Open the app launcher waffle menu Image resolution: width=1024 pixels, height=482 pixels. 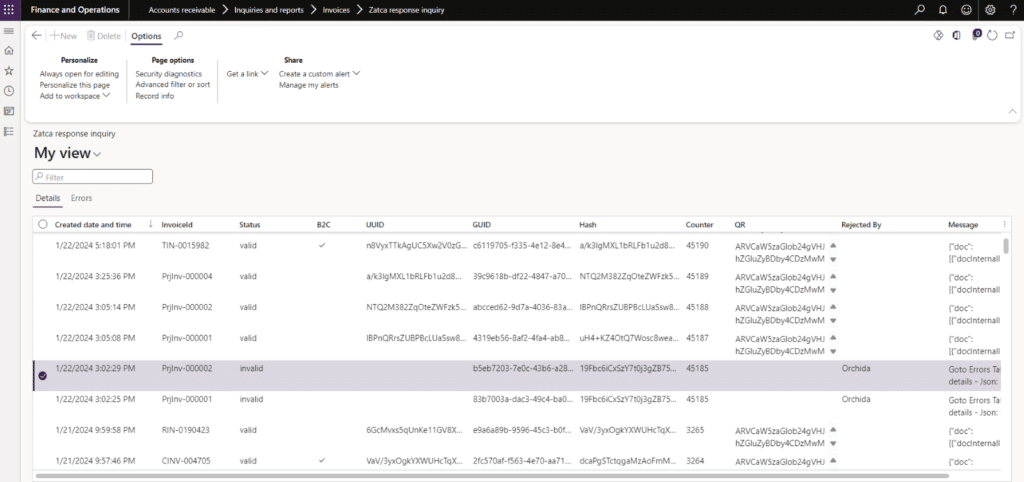pos(8,10)
